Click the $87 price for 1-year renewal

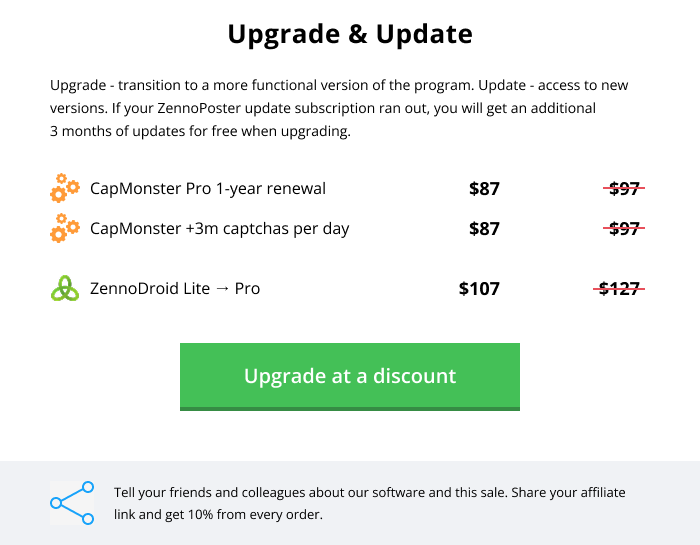tap(484, 189)
